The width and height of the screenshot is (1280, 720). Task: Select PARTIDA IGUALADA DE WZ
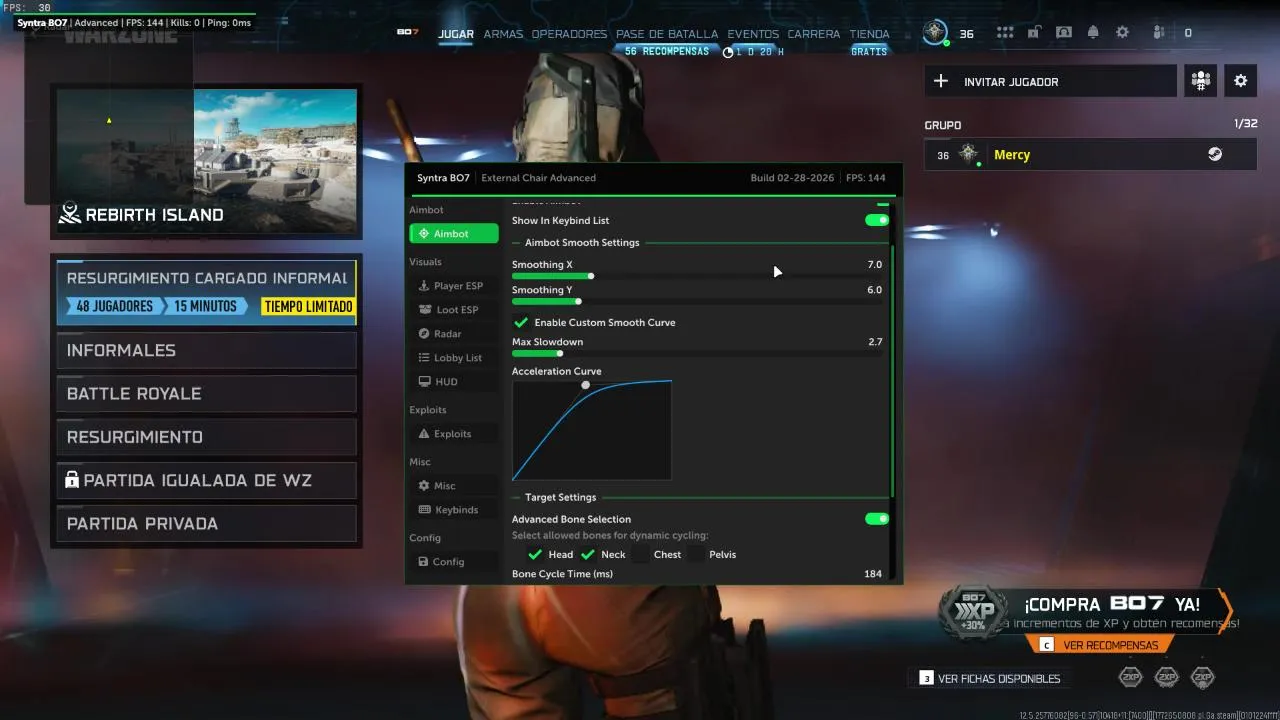(x=206, y=480)
